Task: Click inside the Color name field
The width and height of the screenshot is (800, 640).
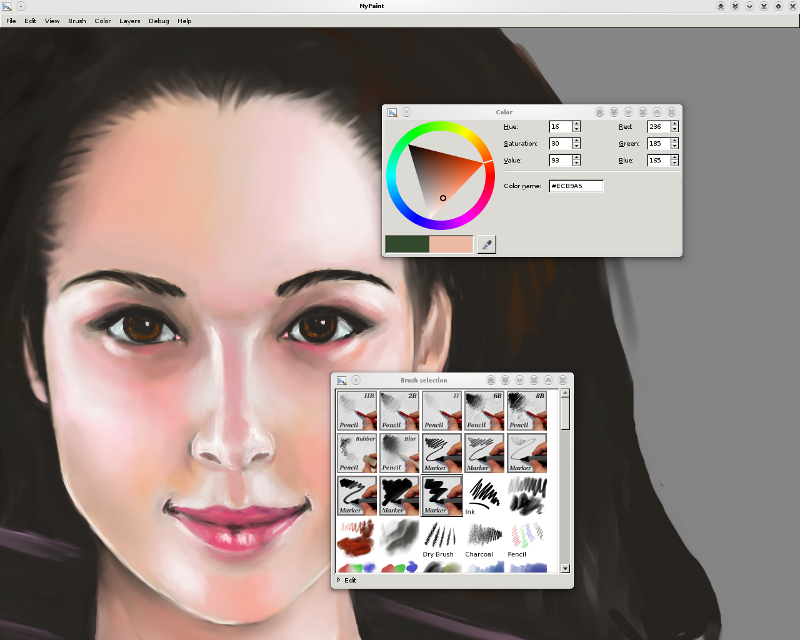Action: coord(575,185)
